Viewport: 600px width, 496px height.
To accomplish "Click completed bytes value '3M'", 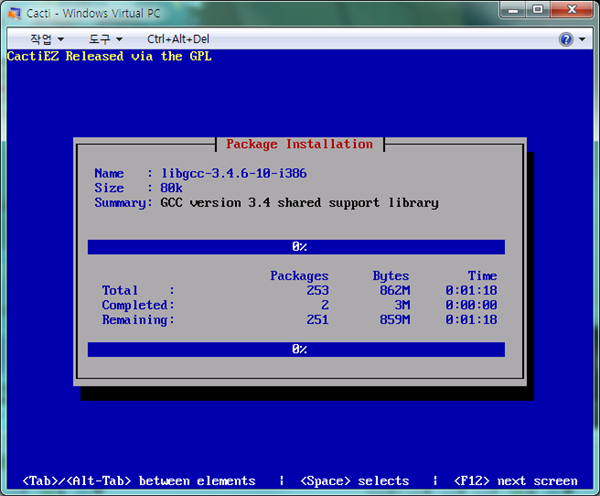I will 403,305.
